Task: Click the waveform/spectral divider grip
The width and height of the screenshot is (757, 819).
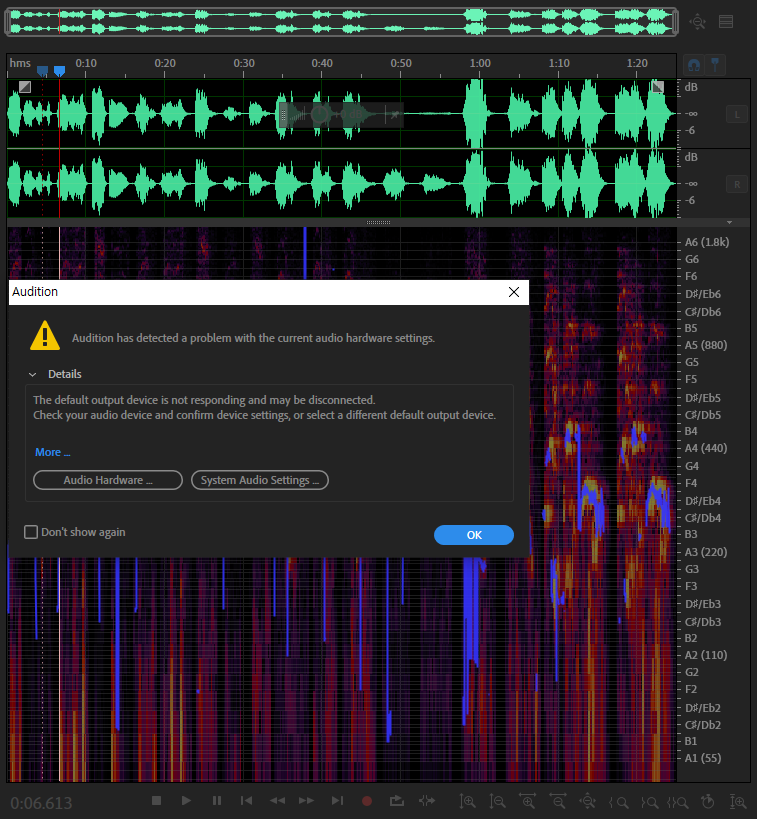Action: point(378,223)
